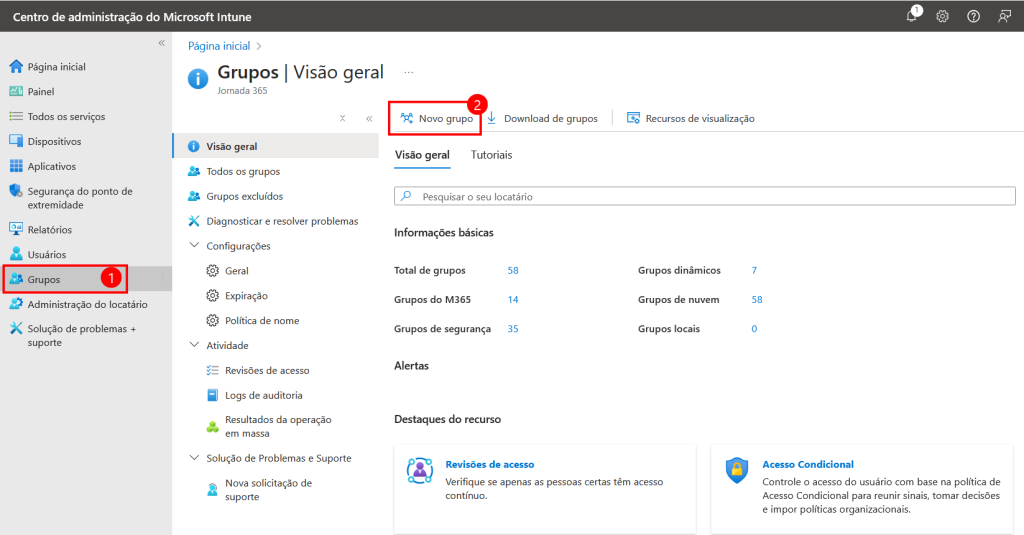
Task: Click the Diagnosticar e resolver problemas tools icon
Action: (x=194, y=221)
